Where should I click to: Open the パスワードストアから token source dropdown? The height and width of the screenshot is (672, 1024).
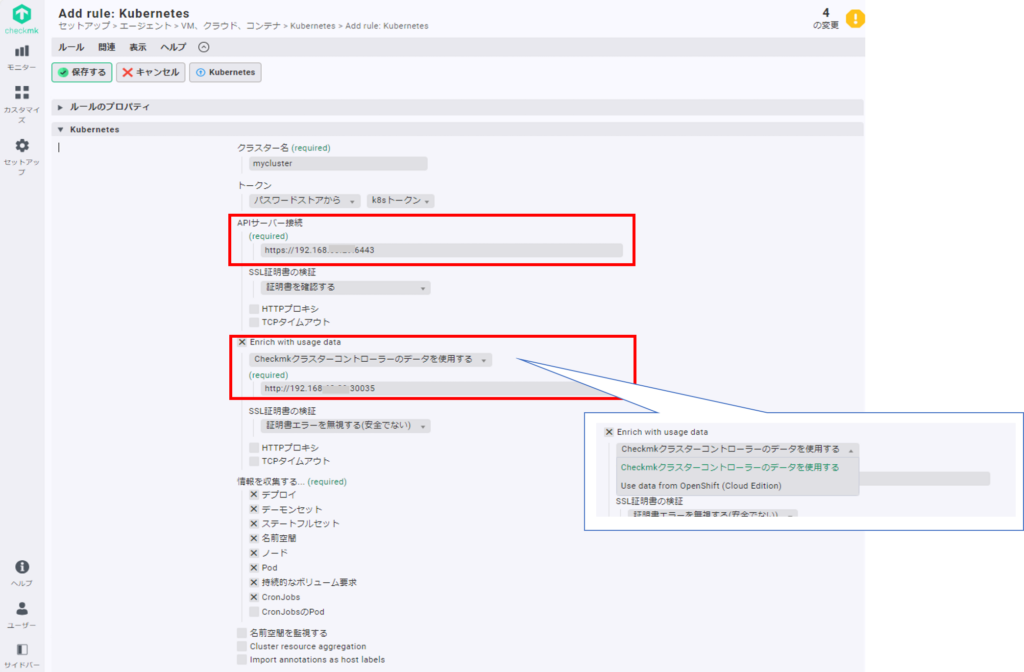point(304,201)
